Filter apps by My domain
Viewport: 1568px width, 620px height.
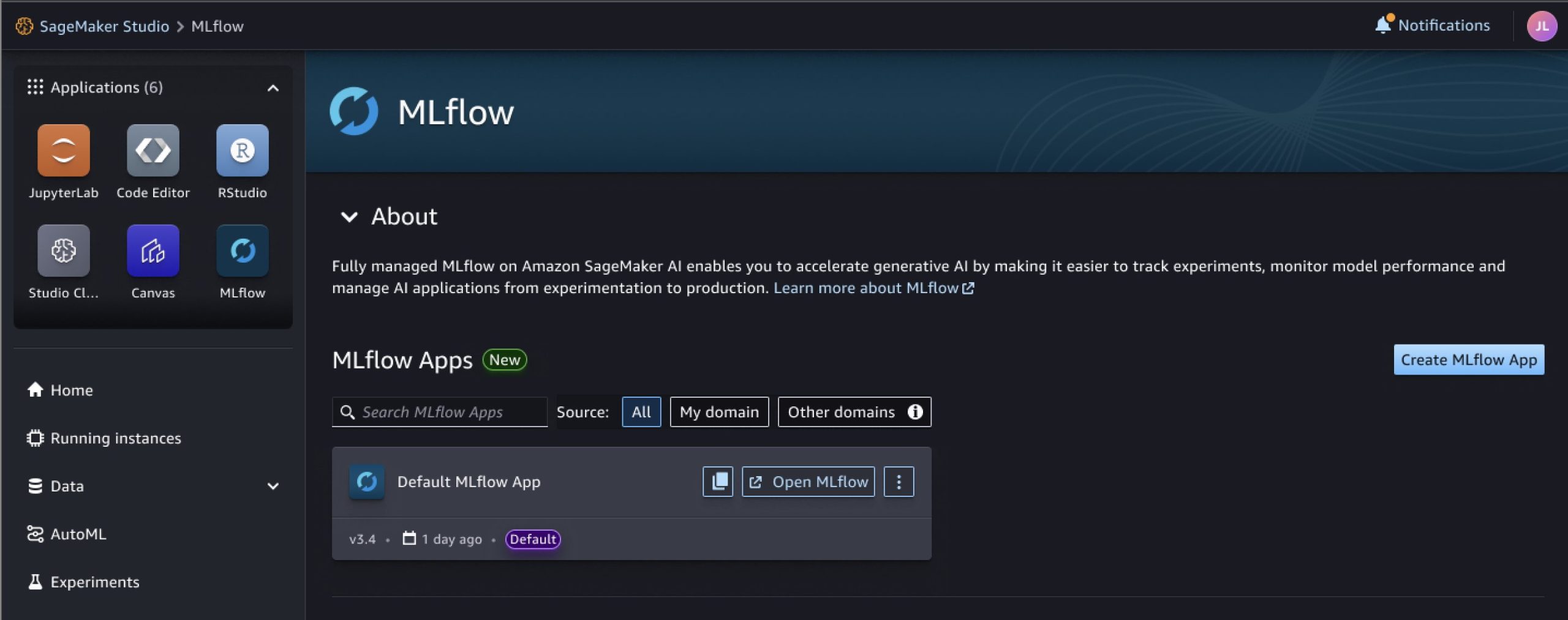pos(718,412)
